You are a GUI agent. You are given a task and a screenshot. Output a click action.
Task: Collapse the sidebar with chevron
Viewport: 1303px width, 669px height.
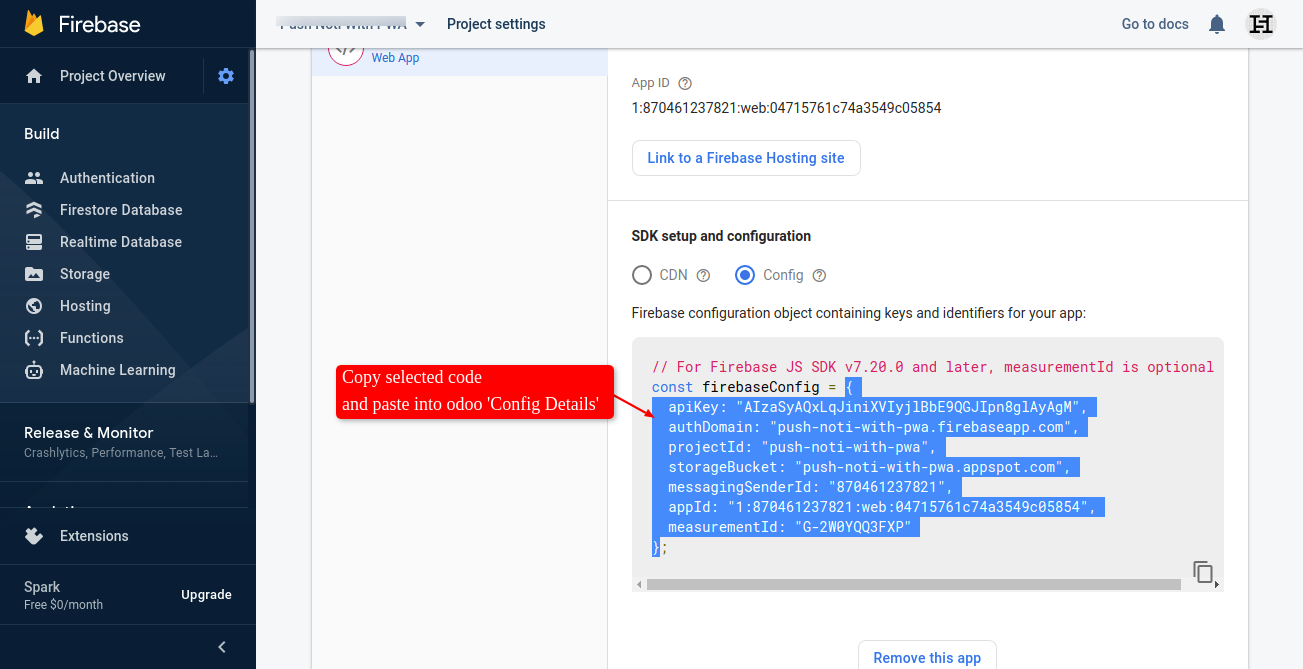tap(222, 647)
